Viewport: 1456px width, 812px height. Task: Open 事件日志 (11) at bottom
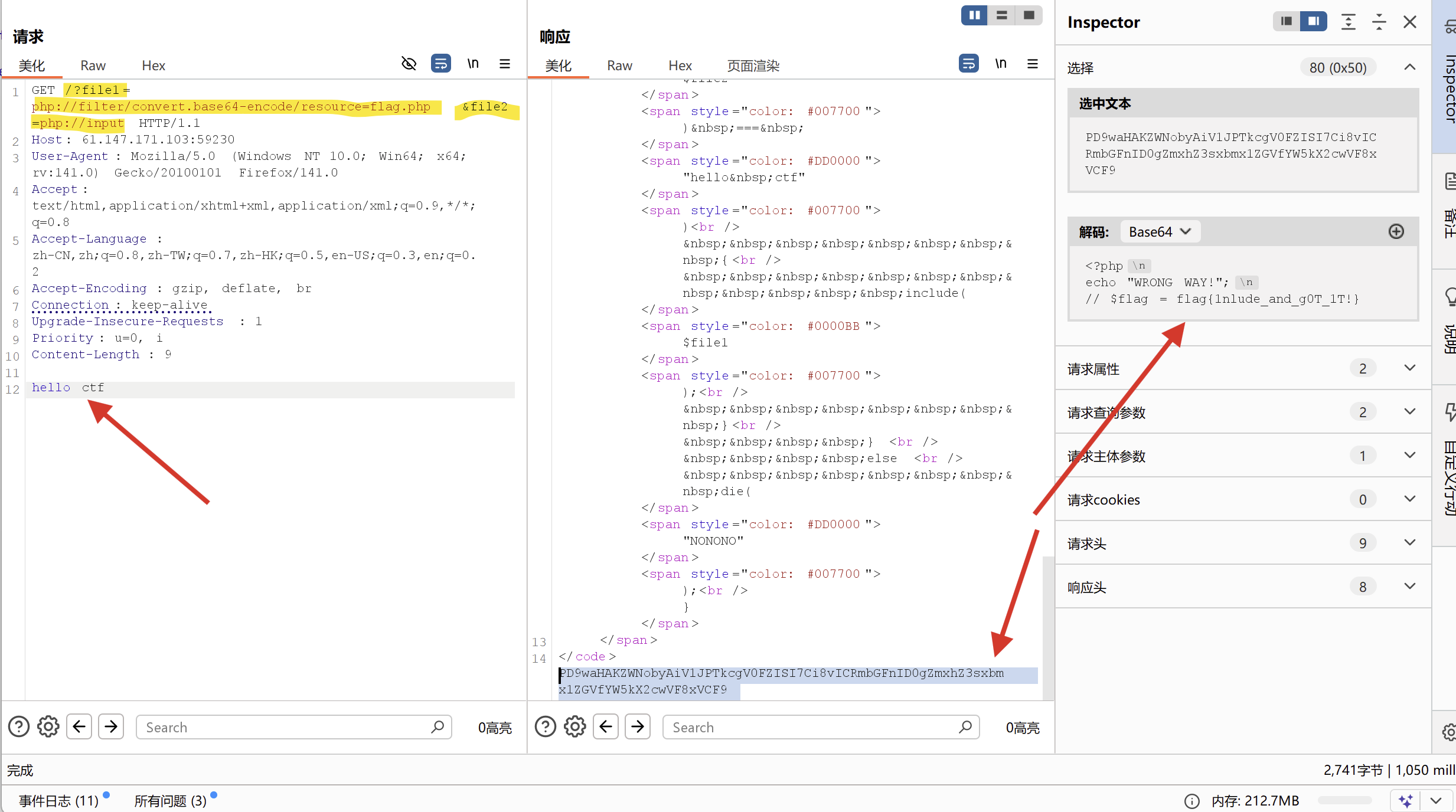(x=58, y=801)
